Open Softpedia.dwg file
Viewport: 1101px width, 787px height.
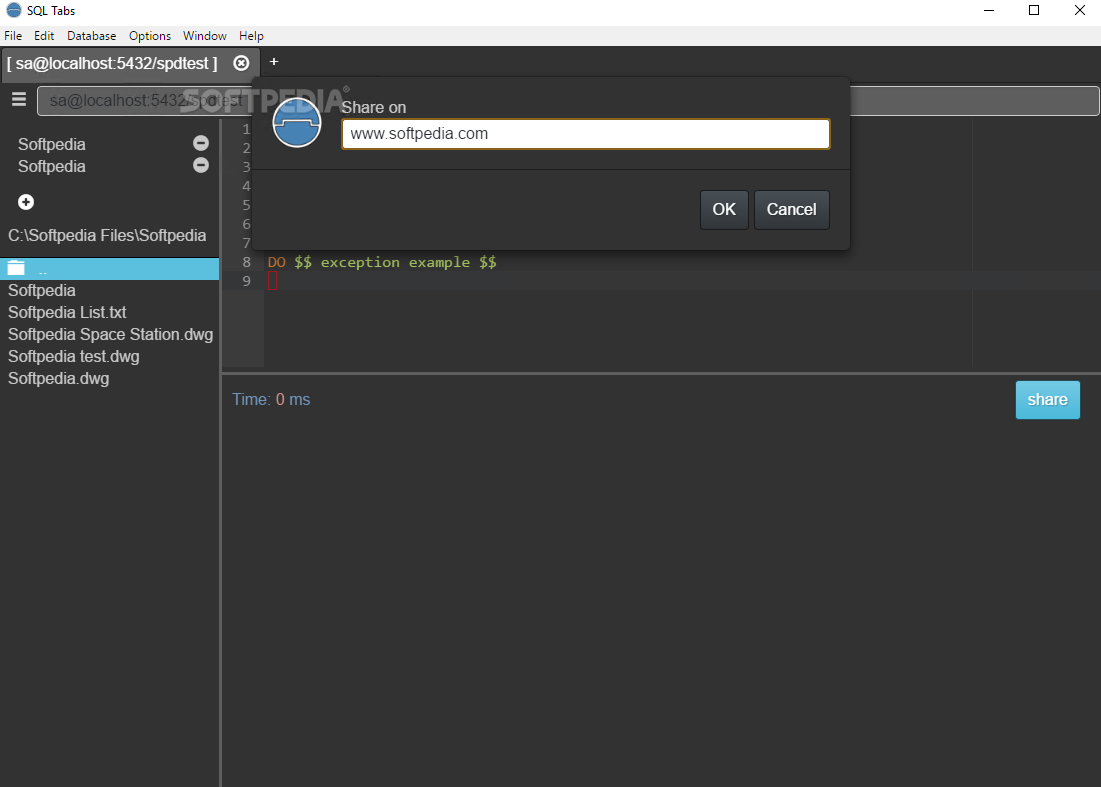tap(58, 378)
